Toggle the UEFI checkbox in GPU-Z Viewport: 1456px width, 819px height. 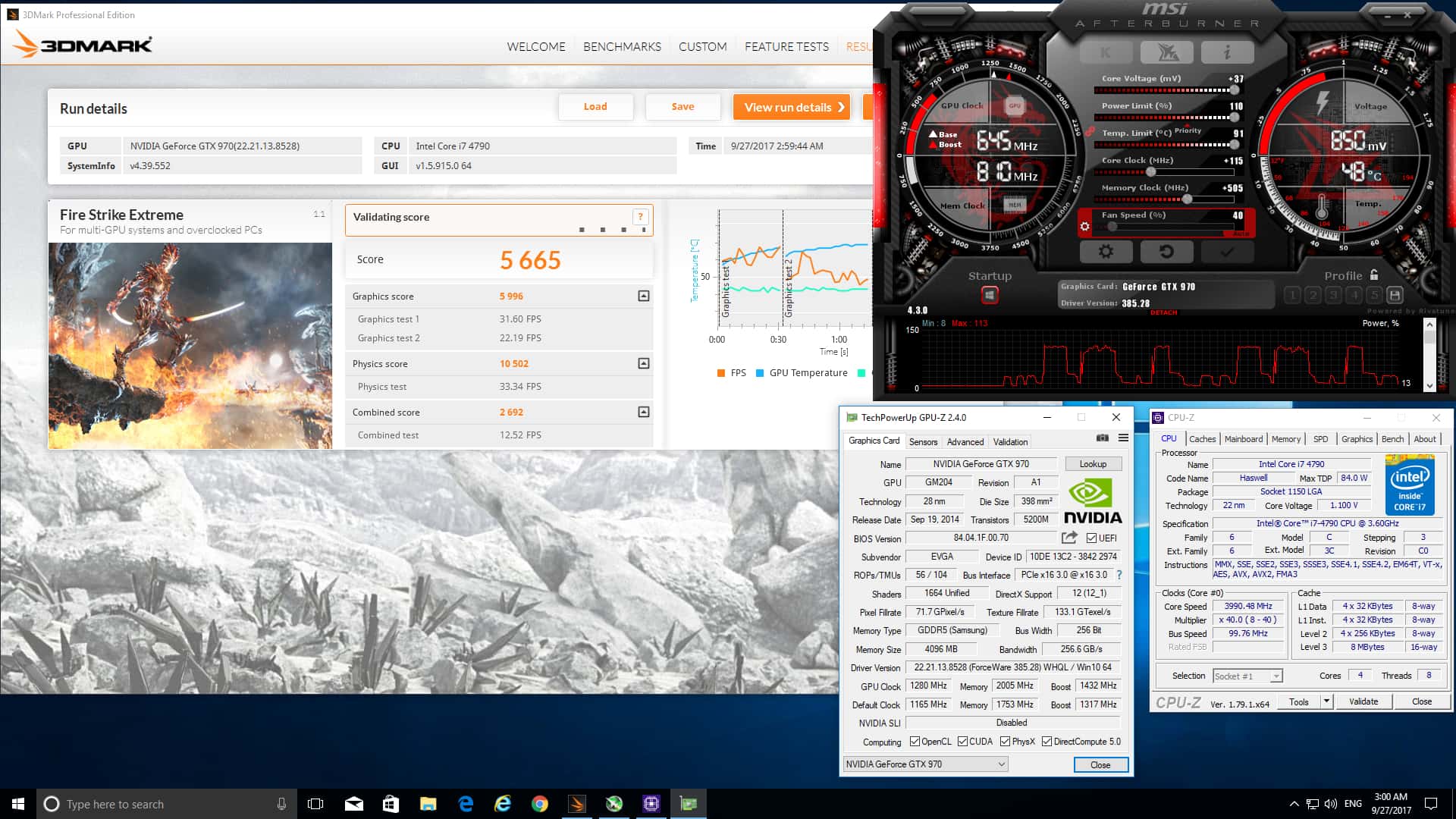coord(1091,538)
